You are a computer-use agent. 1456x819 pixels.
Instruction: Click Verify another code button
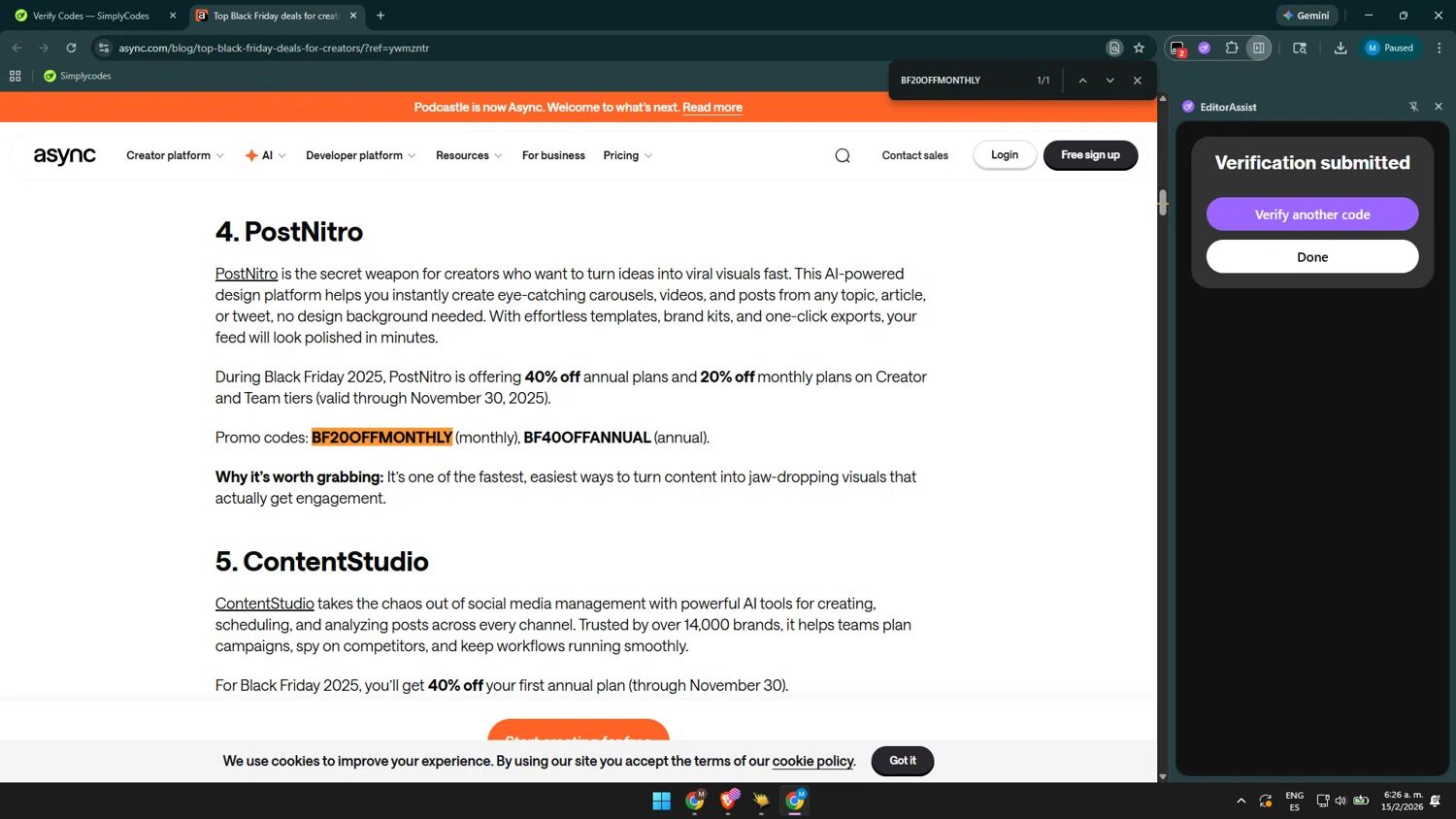click(1312, 214)
